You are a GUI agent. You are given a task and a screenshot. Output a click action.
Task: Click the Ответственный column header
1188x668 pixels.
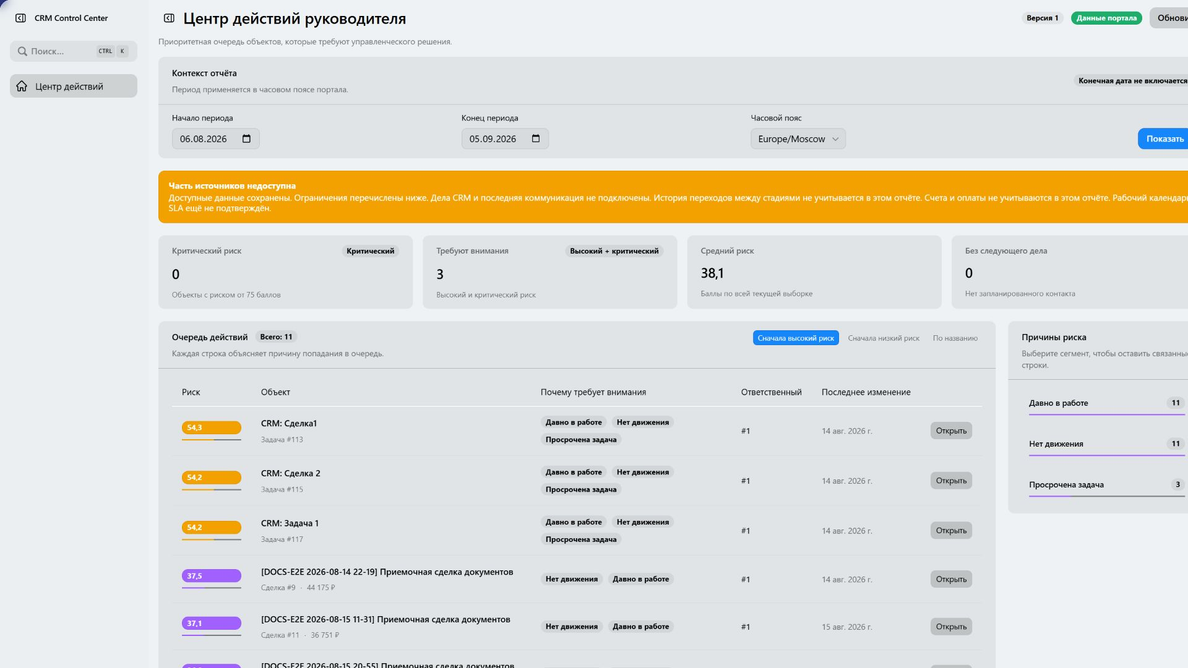tap(771, 392)
